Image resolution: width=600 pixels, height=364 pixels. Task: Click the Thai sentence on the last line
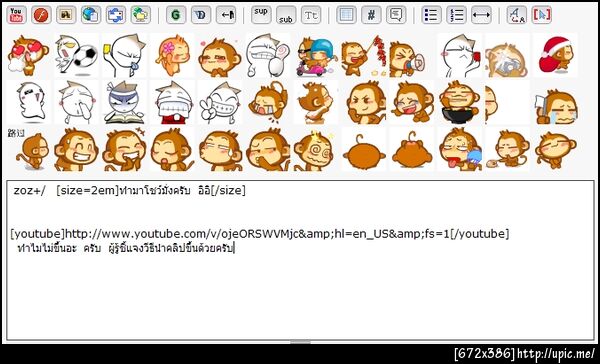point(126,248)
